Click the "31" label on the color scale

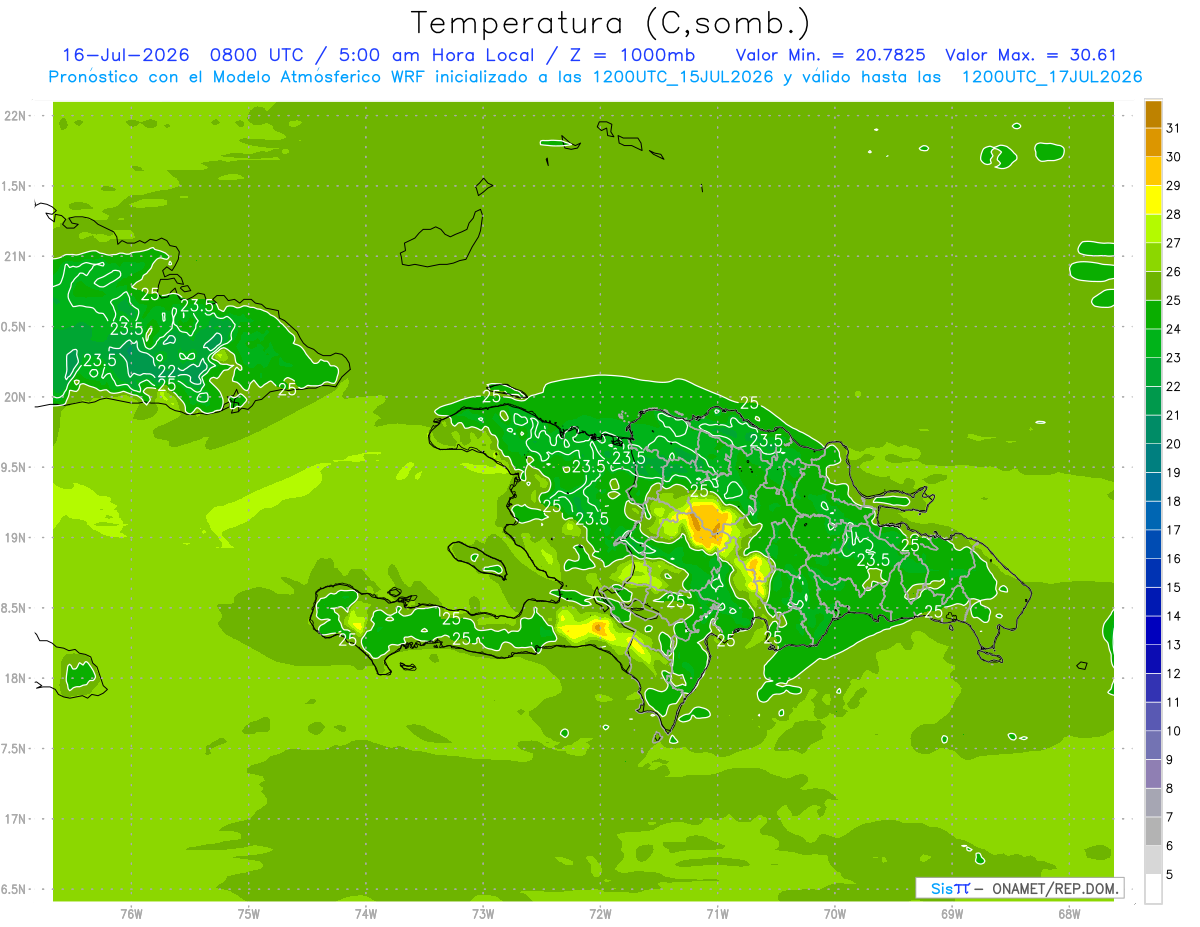[1174, 128]
